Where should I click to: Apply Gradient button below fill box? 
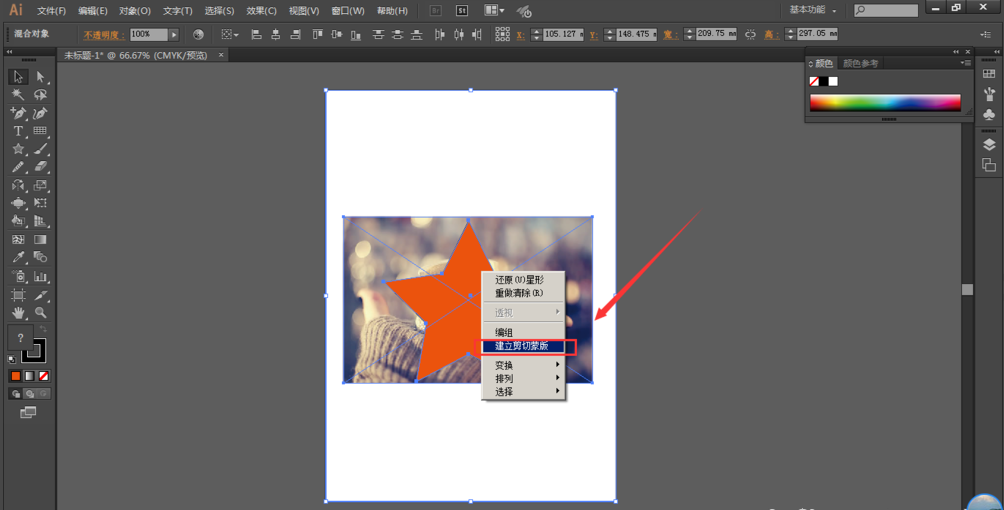29,376
